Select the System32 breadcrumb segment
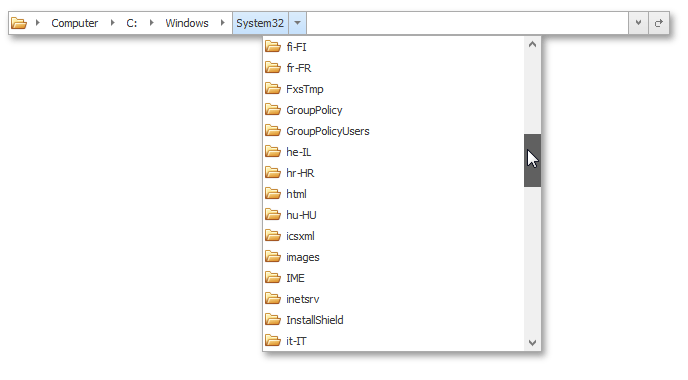 [x=260, y=23]
